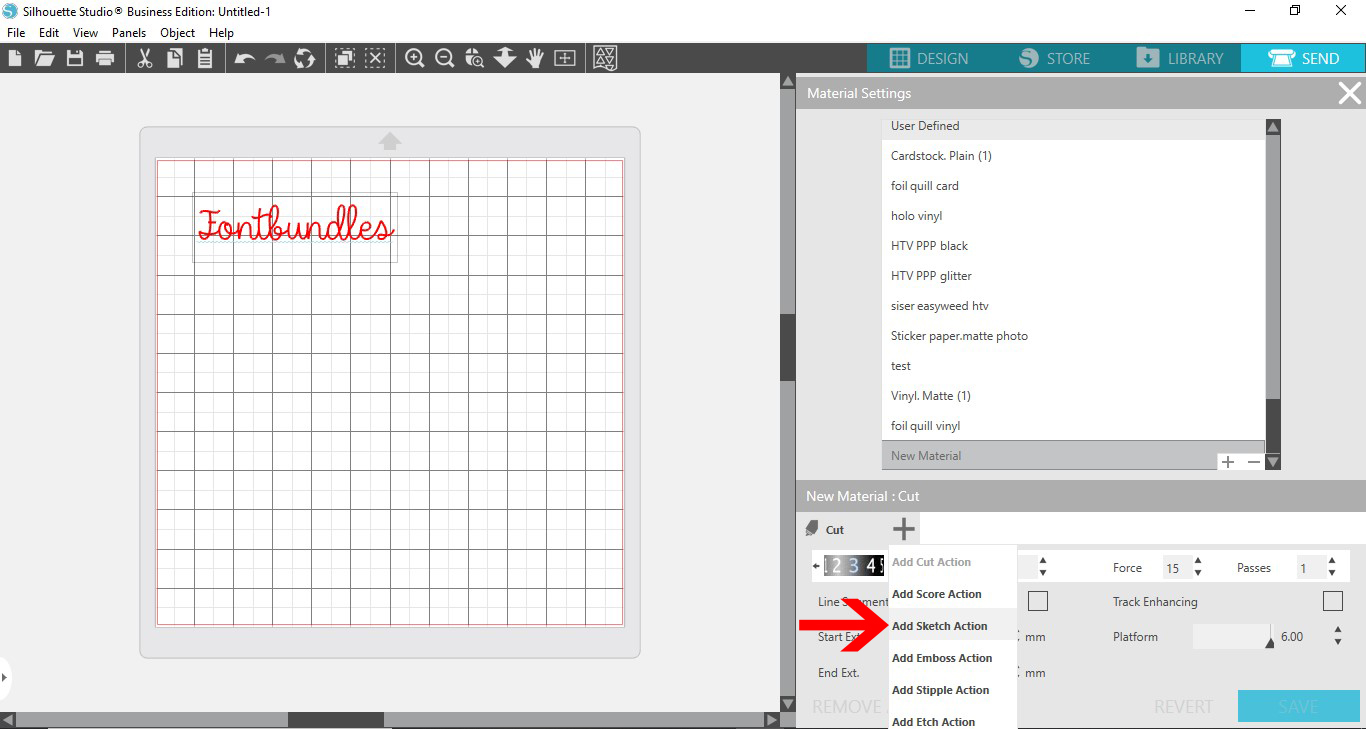
Task: Select Sticker paper.matte photo material
Action: click(x=1074, y=336)
